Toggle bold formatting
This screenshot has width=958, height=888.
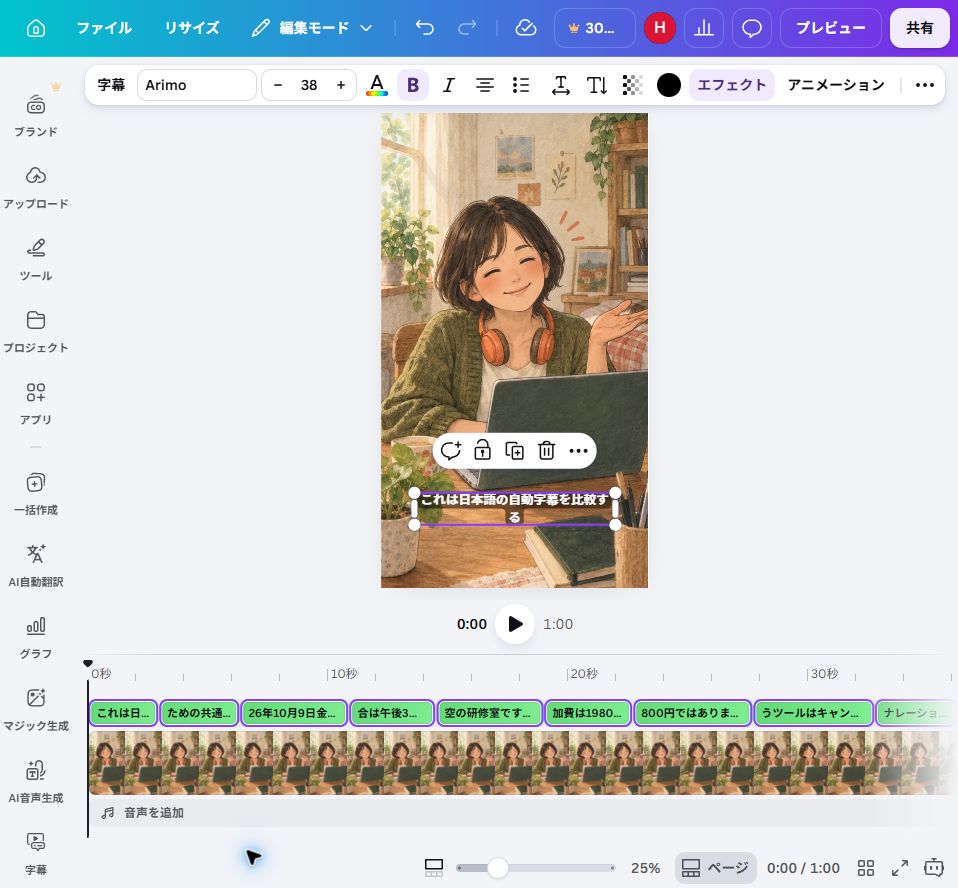[413, 85]
